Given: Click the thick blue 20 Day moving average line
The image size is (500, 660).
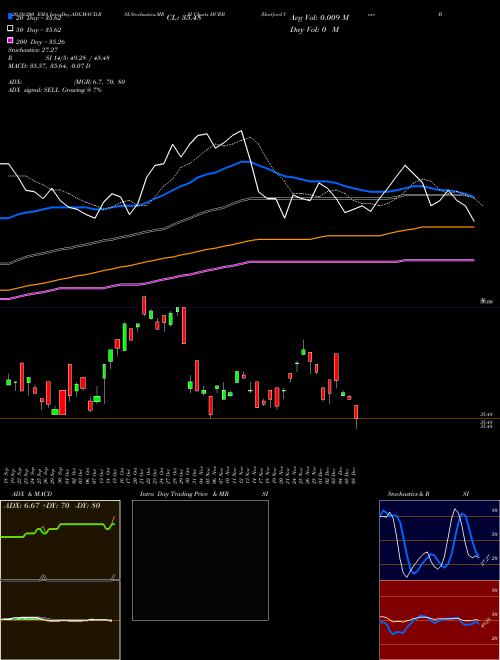Looking at the screenshot, I should tap(243, 162).
